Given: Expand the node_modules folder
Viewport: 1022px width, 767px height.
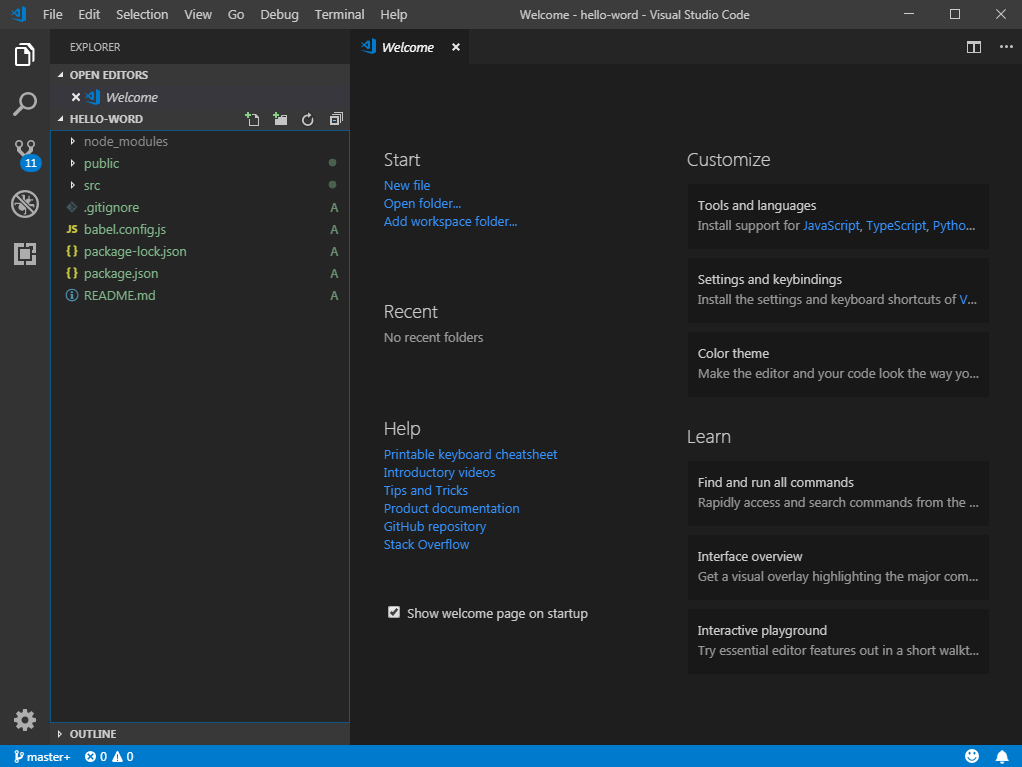Looking at the screenshot, I should 125,141.
